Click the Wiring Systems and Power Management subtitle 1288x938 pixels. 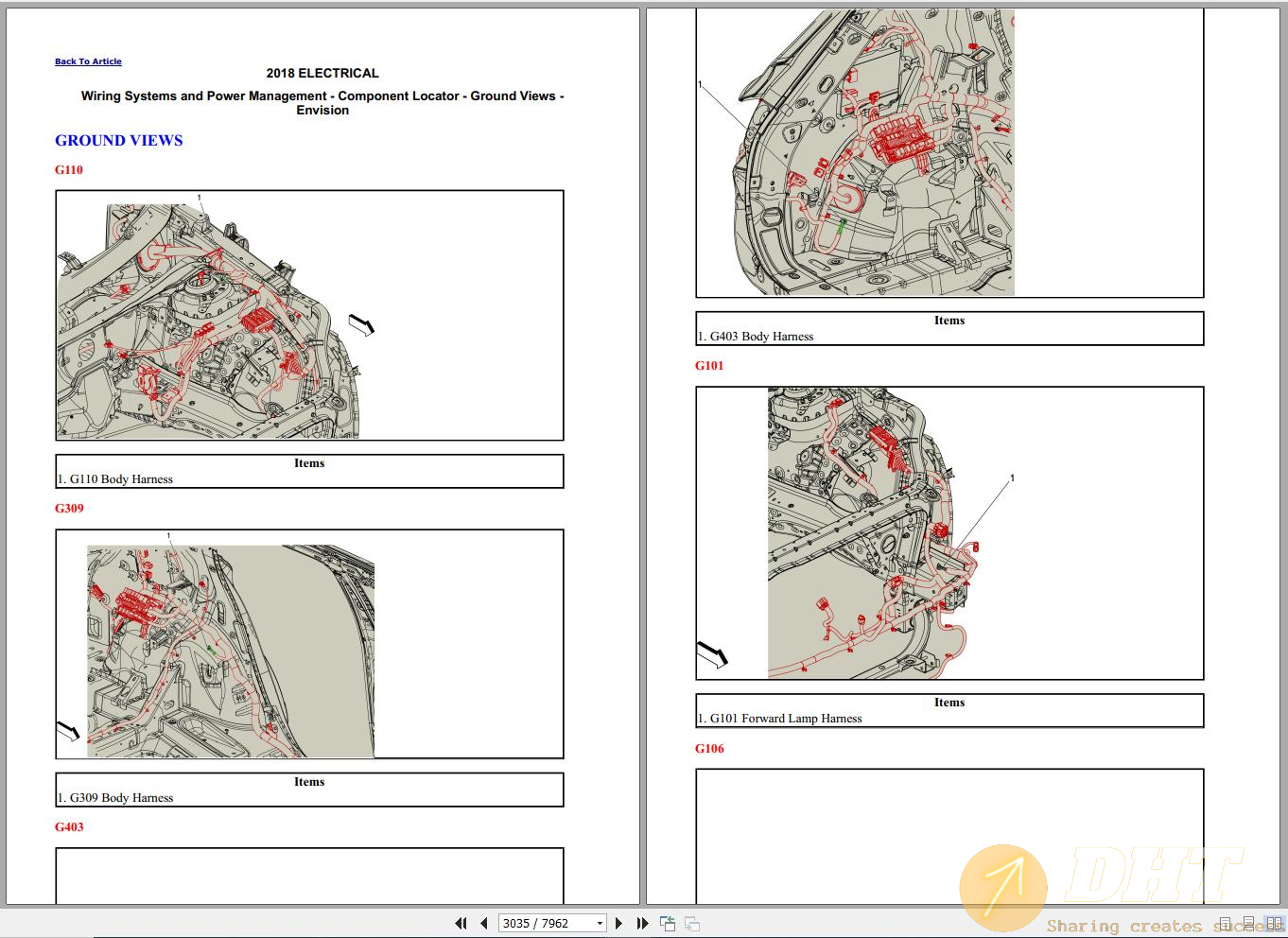(322, 103)
